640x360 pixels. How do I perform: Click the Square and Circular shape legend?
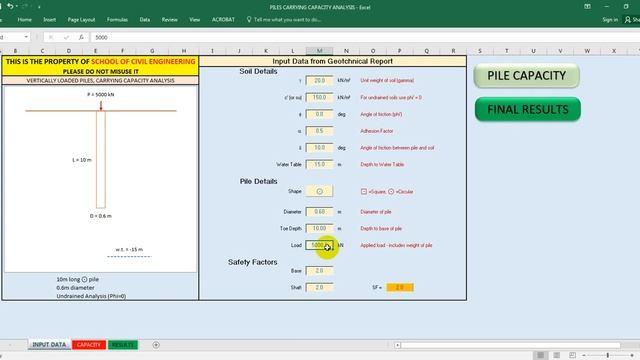click(387, 191)
